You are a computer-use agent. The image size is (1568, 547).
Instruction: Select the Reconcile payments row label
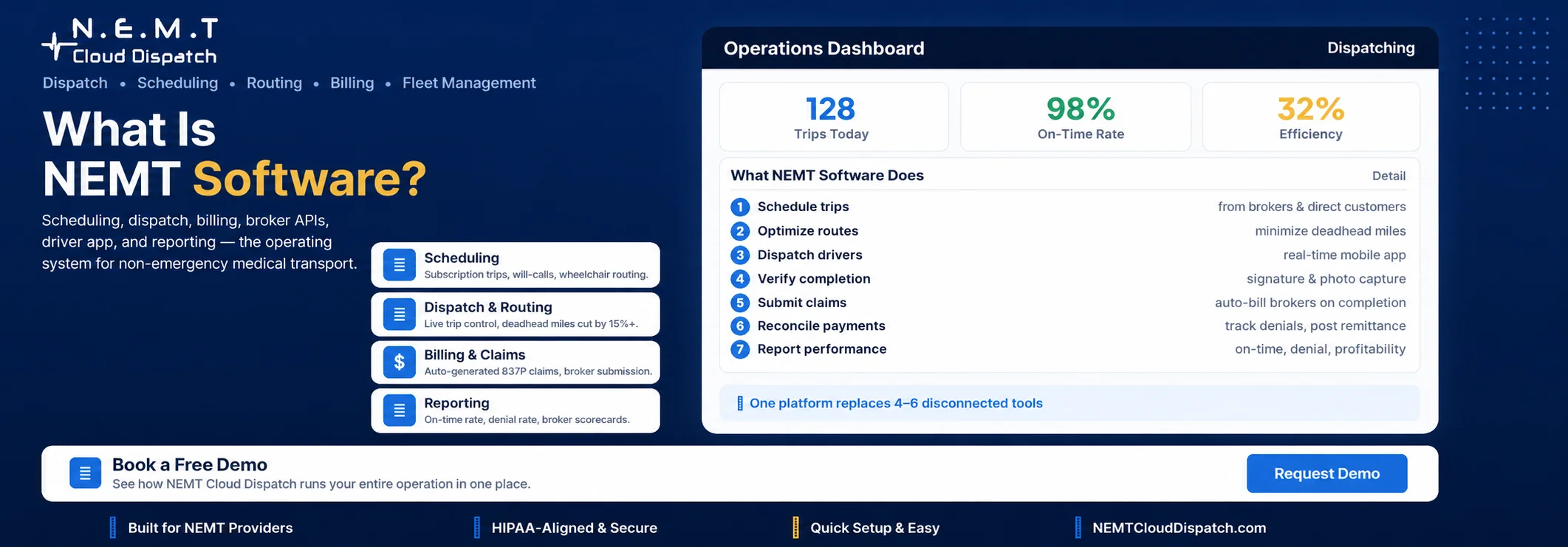coord(821,326)
